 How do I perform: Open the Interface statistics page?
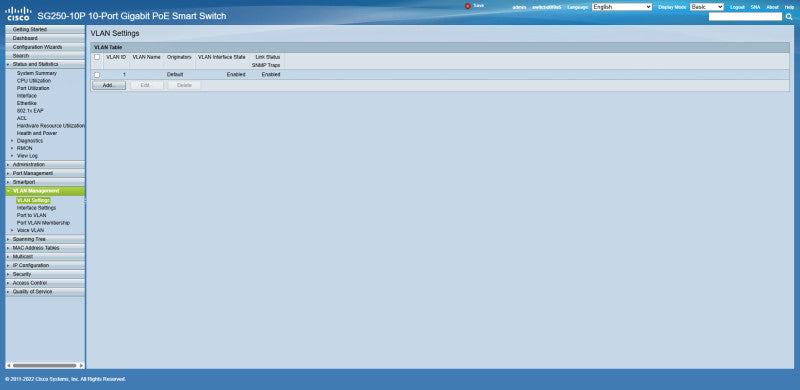click(x=27, y=95)
